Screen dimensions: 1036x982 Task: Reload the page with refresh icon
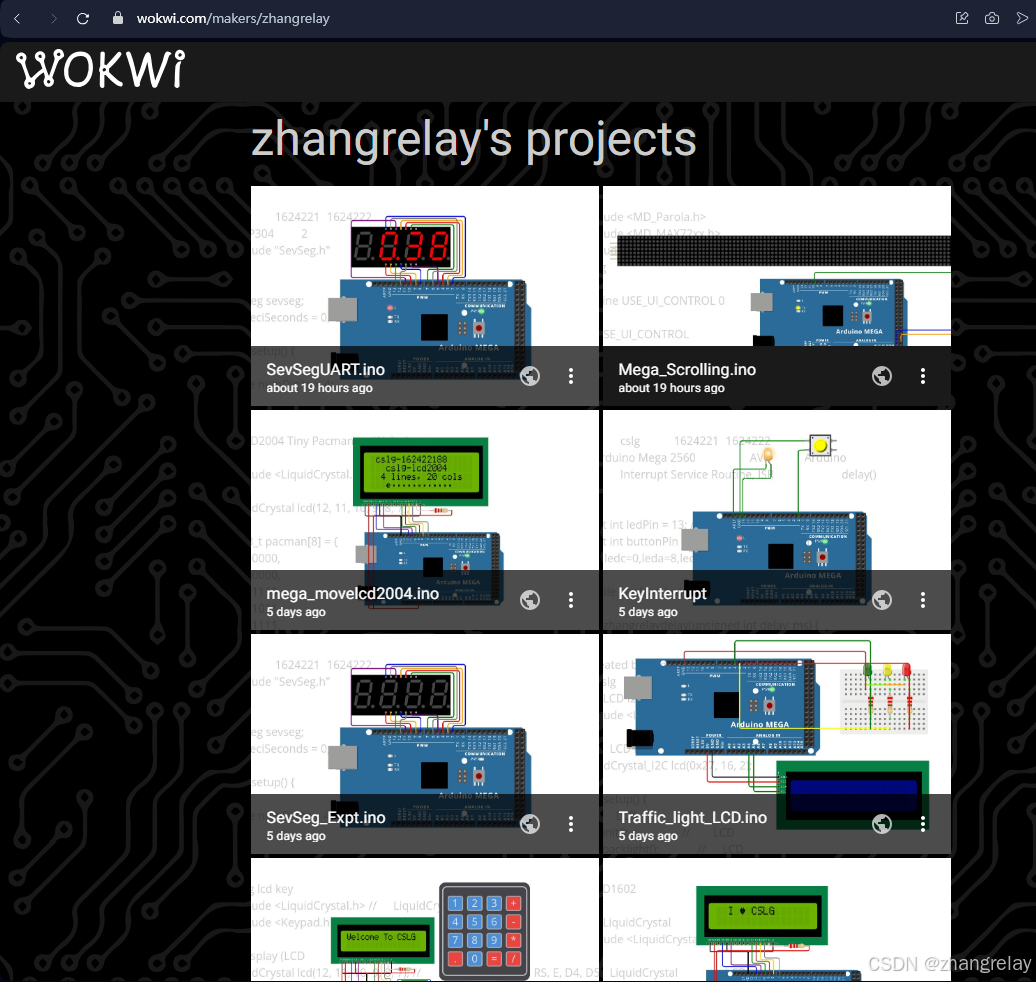click(x=83, y=19)
